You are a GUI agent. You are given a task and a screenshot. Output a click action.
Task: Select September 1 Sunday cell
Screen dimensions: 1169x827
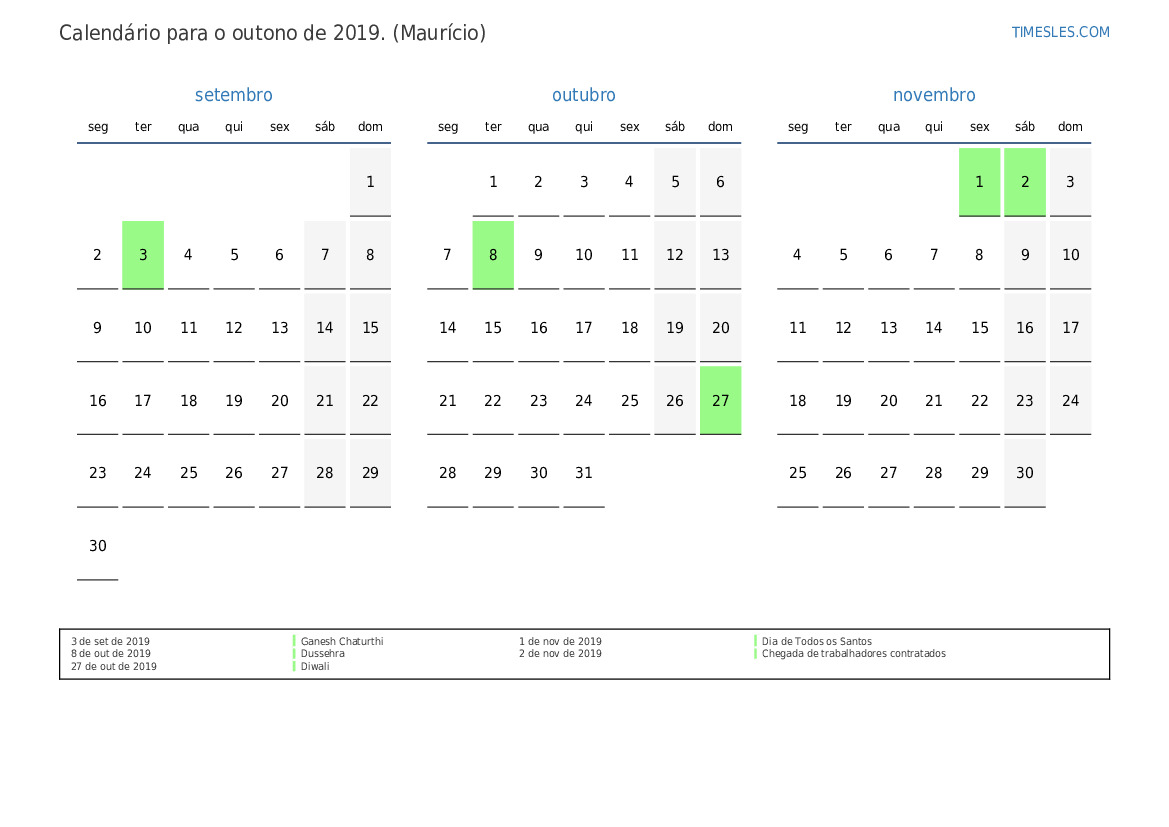[371, 182]
